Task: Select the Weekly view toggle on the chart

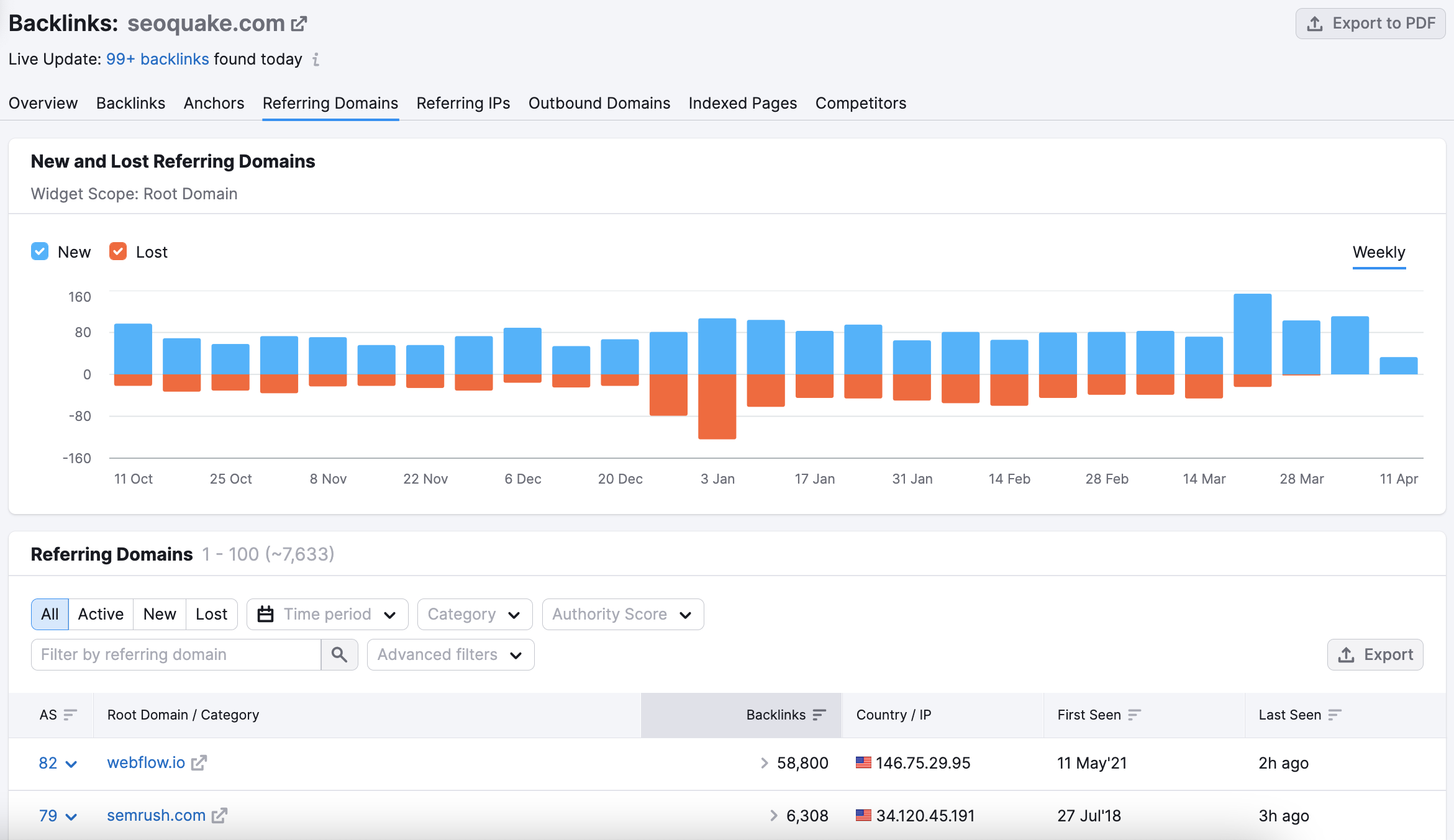Action: pyautogui.click(x=1379, y=252)
